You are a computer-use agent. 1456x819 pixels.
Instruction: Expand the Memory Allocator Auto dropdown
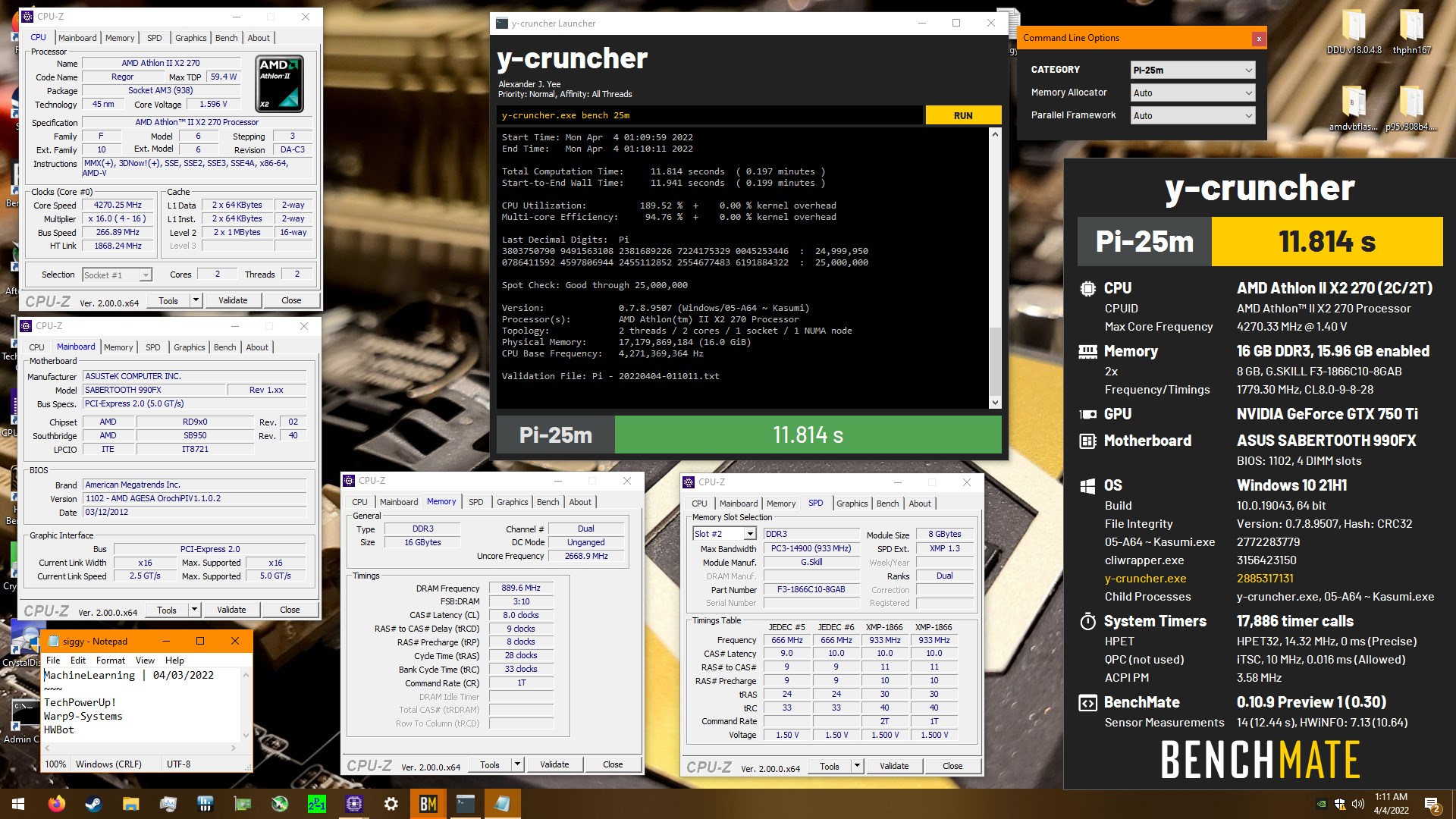(1193, 93)
